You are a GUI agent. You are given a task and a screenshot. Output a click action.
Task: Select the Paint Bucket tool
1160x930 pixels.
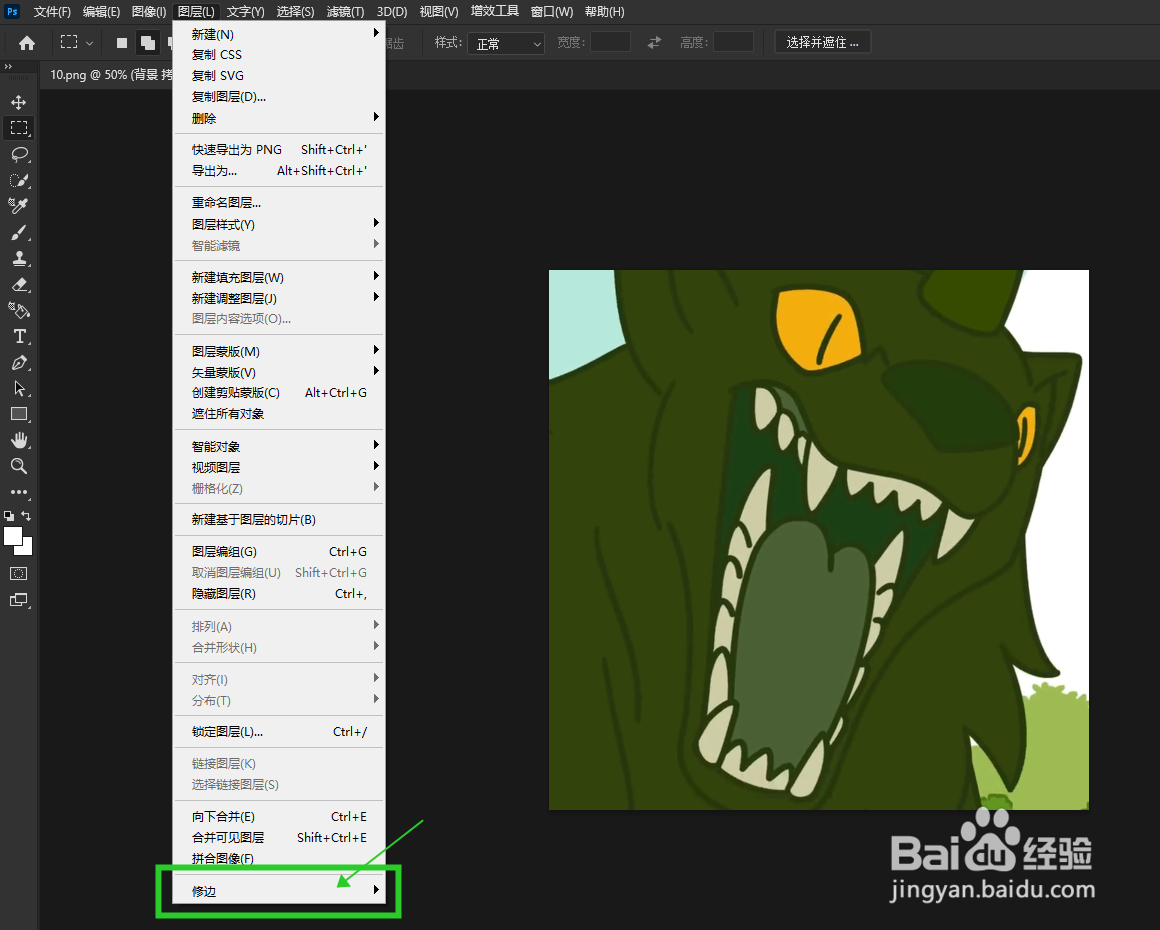[x=18, y=310]
